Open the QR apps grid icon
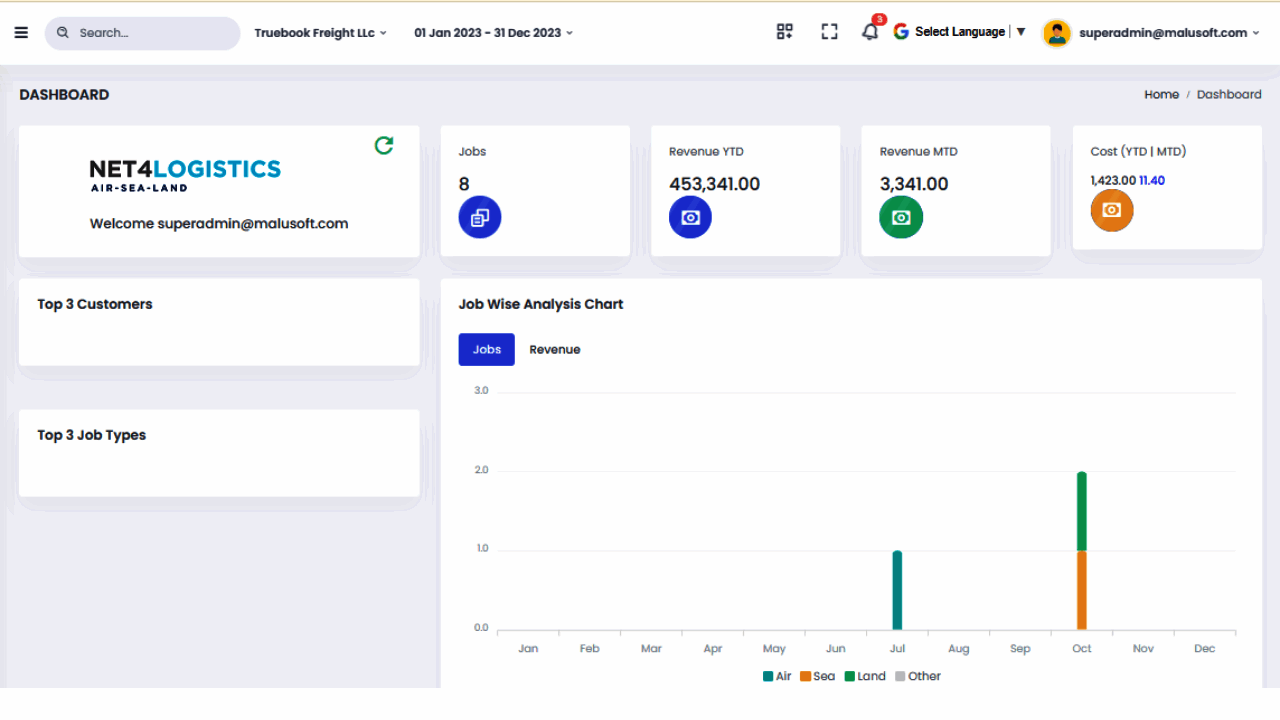Viewport: 1280px width, 720px height. pos(785,32)
